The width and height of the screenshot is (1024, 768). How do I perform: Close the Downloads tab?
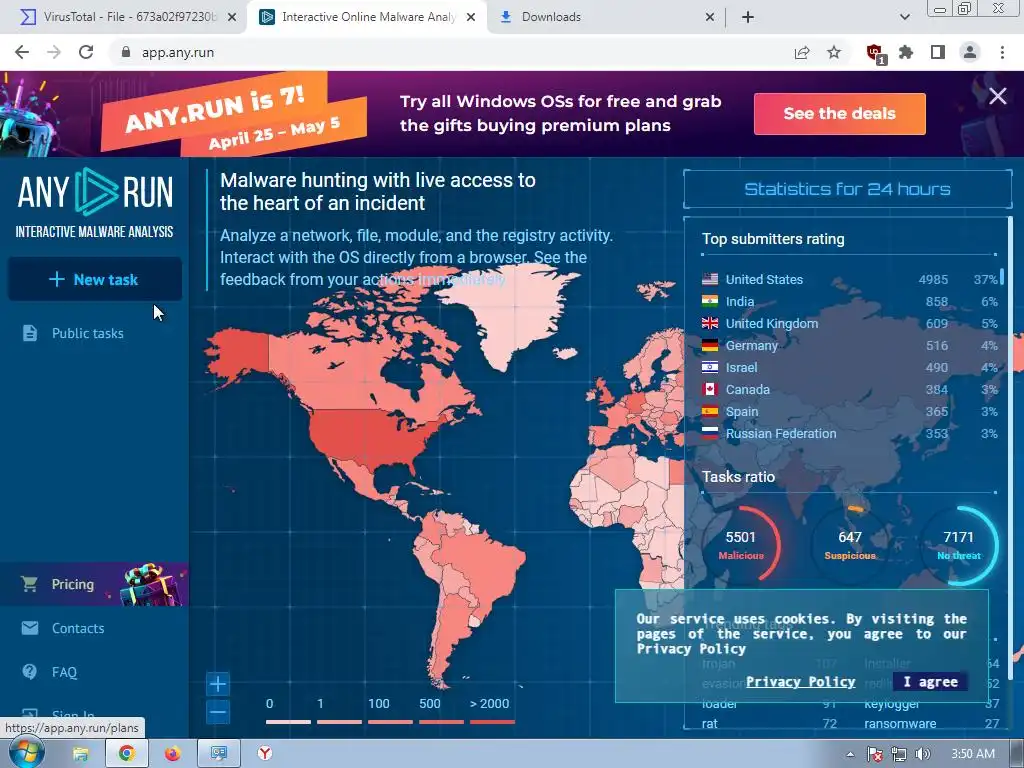click(x=710, y=17)
